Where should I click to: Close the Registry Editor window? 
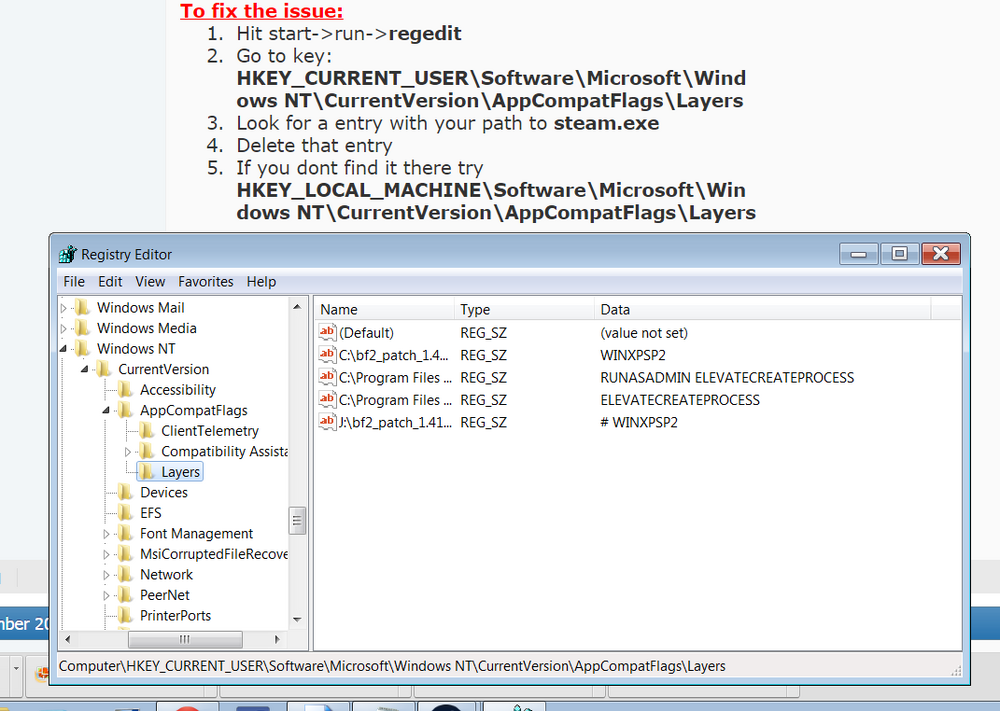[941, 254]
